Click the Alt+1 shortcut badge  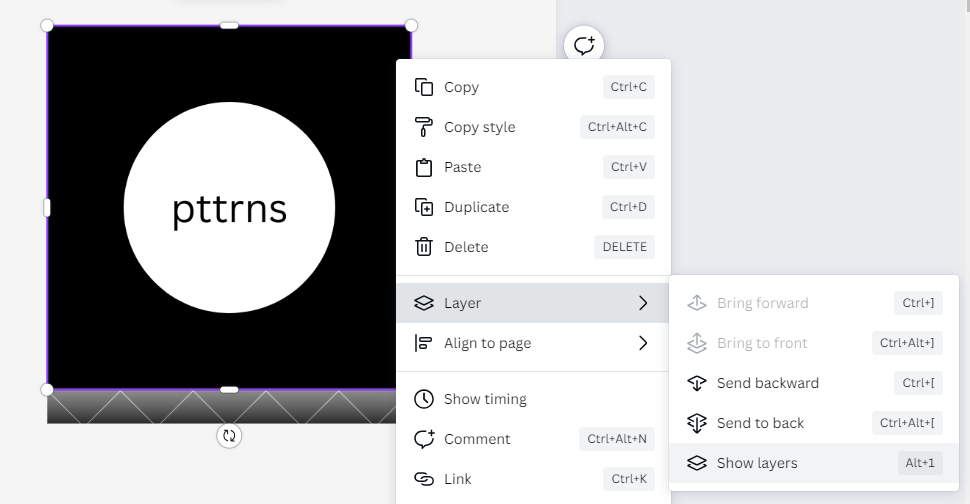pyautogui.click(x=920, y=463)
